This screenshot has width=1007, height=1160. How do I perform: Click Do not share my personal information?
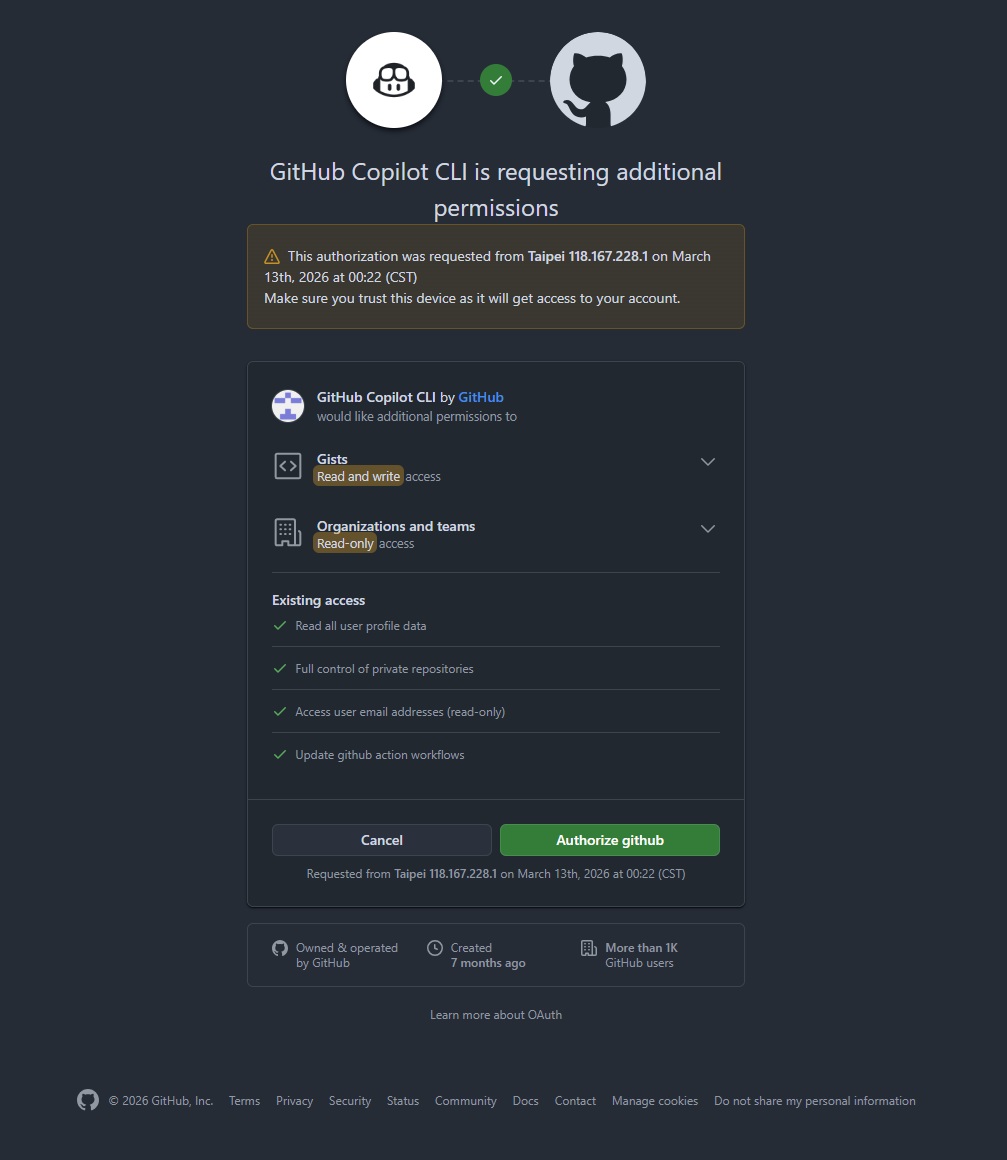pos(815,1101)
